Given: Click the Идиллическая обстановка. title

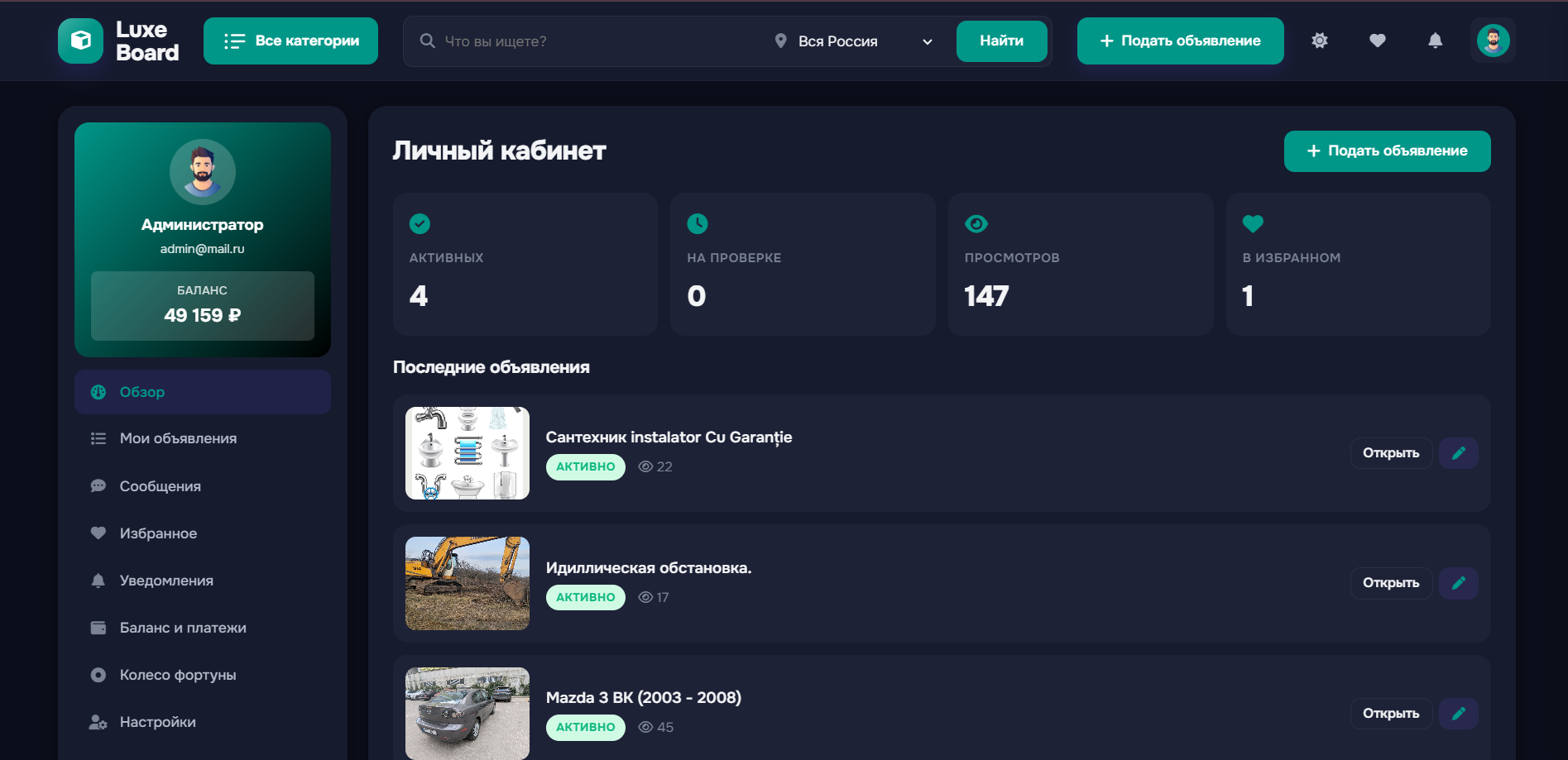Looking at the screenshot, I should coord(649,567).
